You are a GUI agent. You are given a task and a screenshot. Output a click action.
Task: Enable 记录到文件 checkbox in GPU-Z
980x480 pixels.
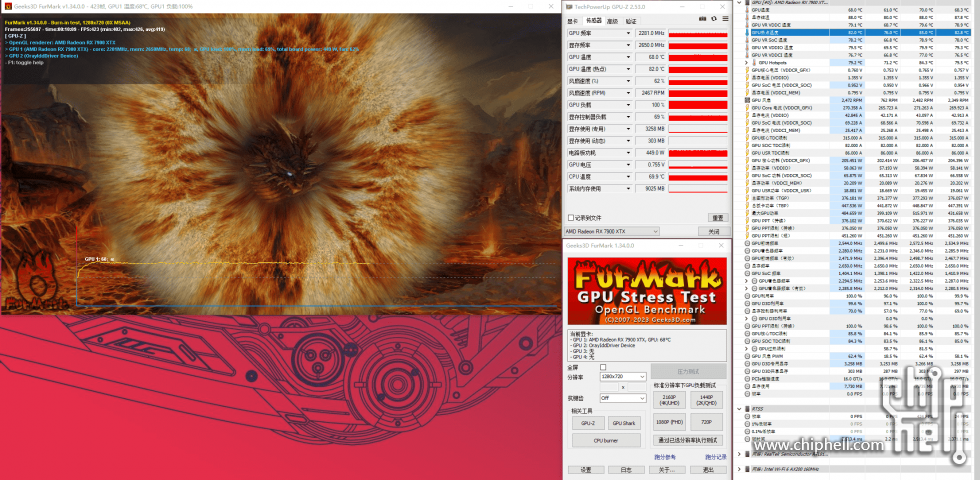tap(571, 218)
